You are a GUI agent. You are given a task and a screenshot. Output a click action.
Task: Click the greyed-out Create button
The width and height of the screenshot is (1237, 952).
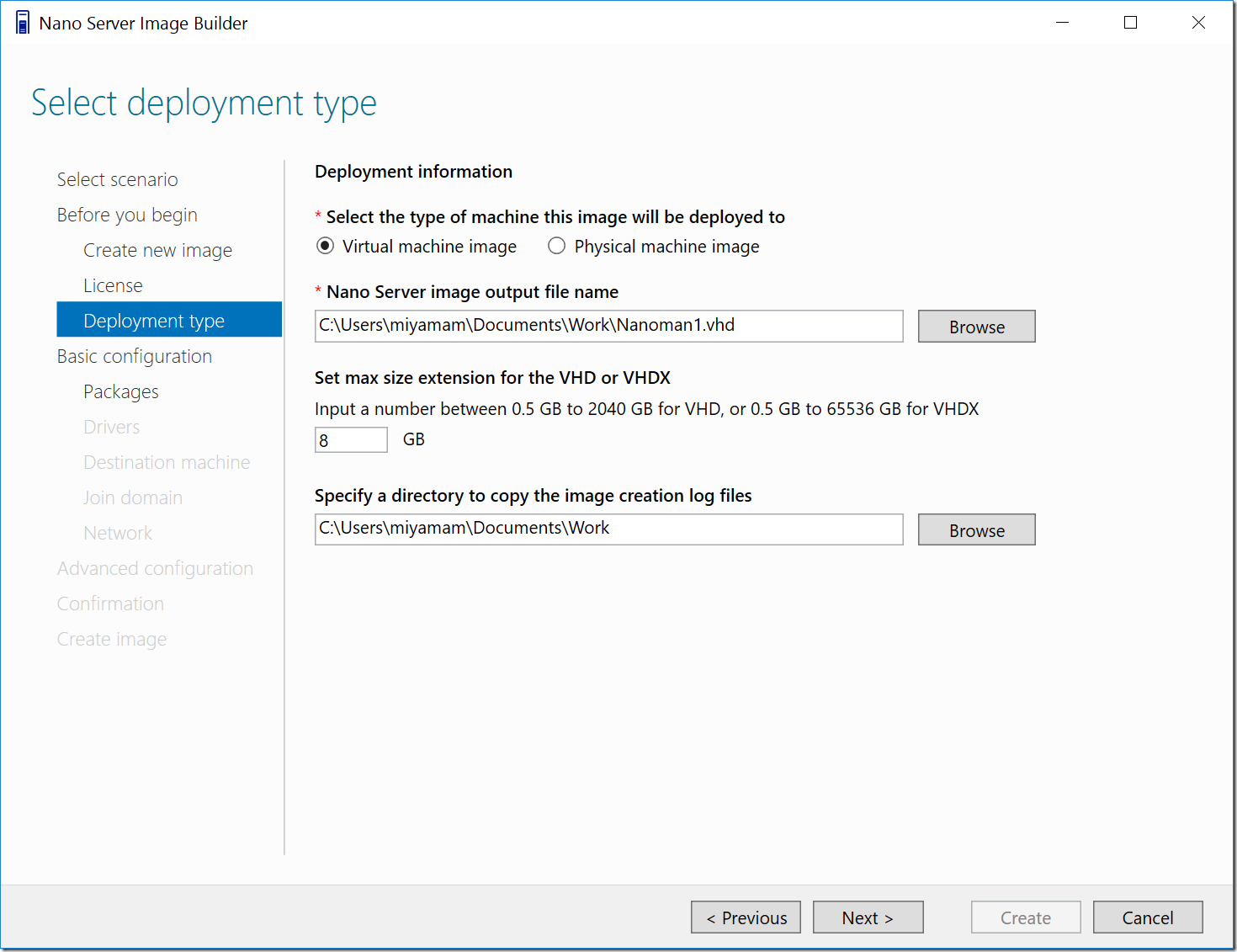click(1025, 917)
